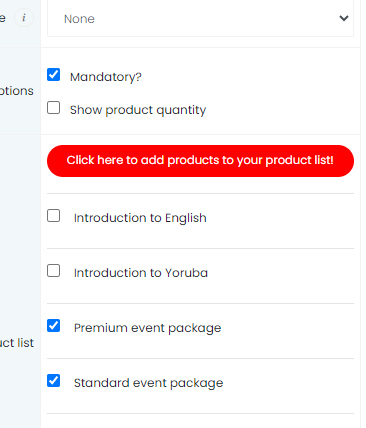366x428 pixels.
Task: Click the Show product quantity label
Action: coord(138,110)
